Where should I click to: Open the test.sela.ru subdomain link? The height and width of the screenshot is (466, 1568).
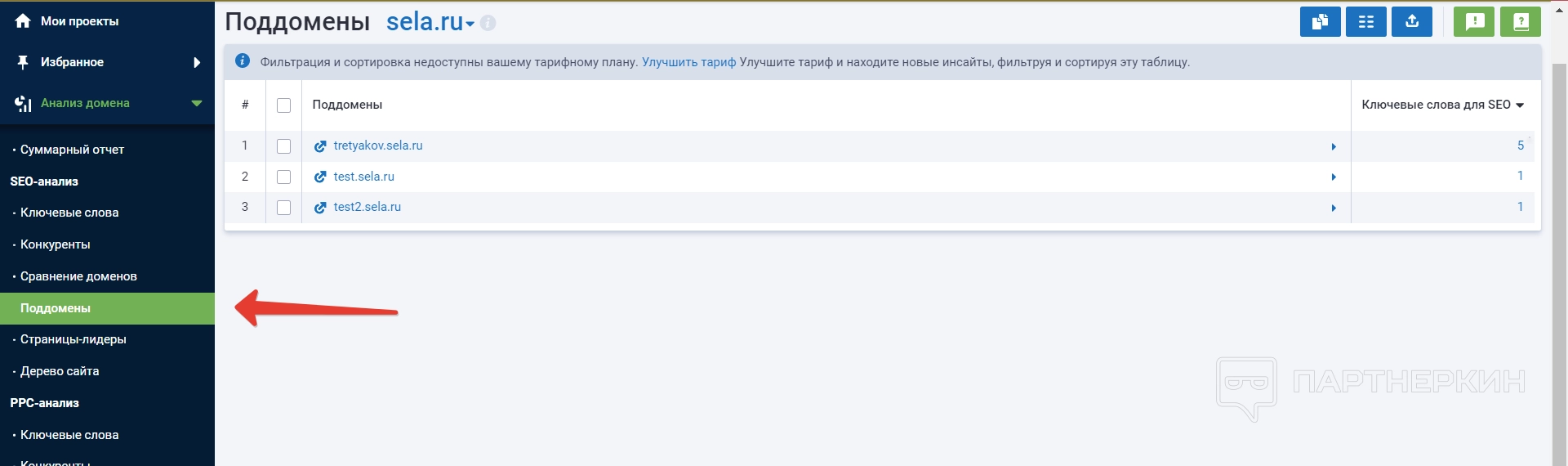click(x=363, y=177)
